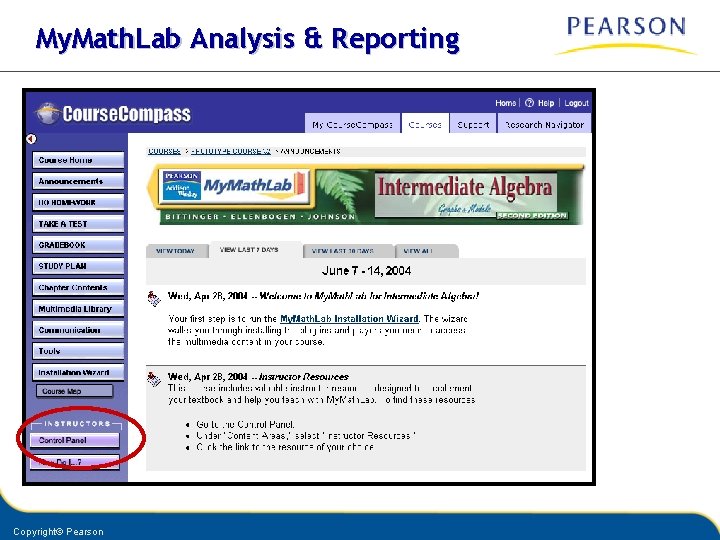Click the 'ANNOUNCEMENTS' breadcrumb text

coord(310,151)
